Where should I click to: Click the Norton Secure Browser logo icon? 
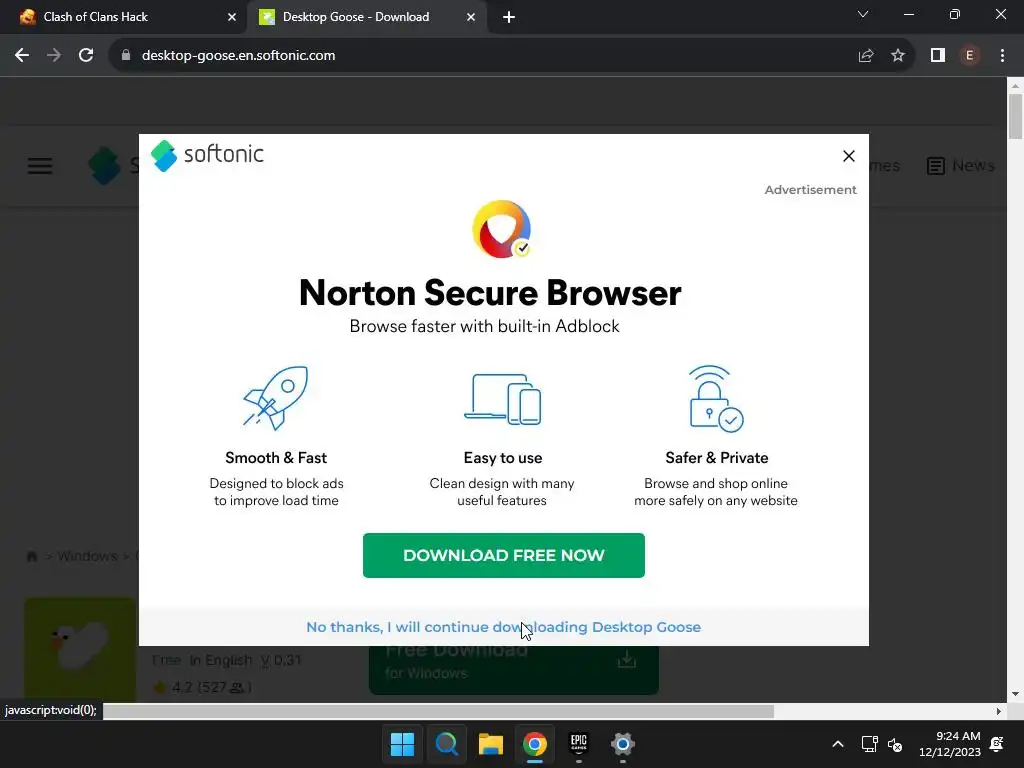pyautogui.click(x=502, y=229)
